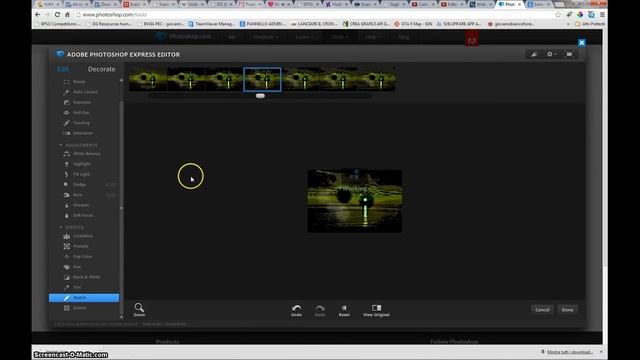Click the Zoom magnifier tool
Viewport: 640px width, 360px height.
[x=139, y=310]
